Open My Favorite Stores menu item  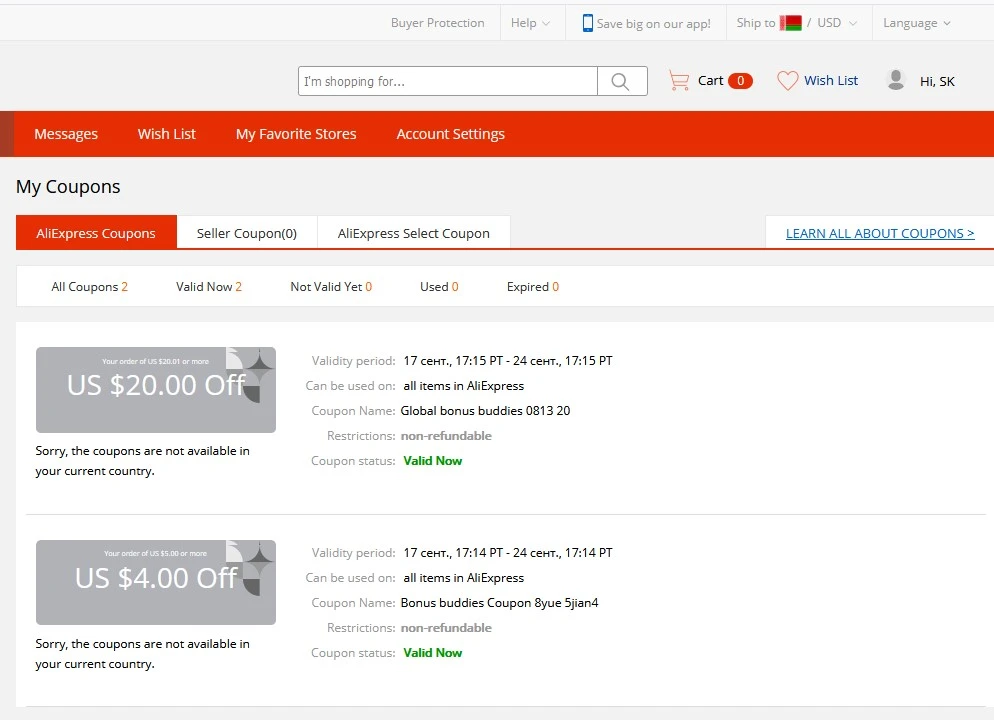tap(296, 134)
